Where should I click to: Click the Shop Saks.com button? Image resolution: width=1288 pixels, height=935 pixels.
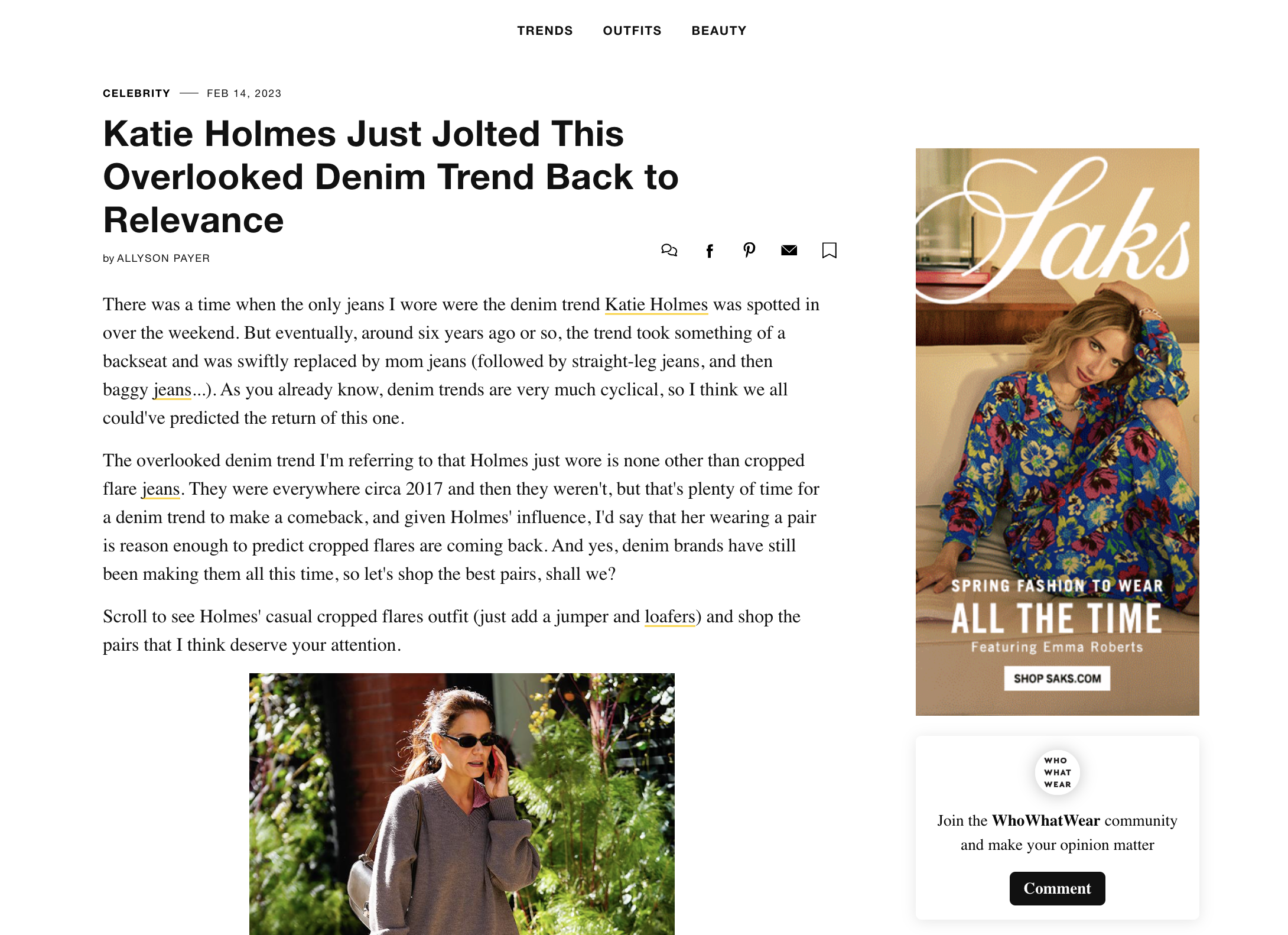click(x=1057, y=678)
